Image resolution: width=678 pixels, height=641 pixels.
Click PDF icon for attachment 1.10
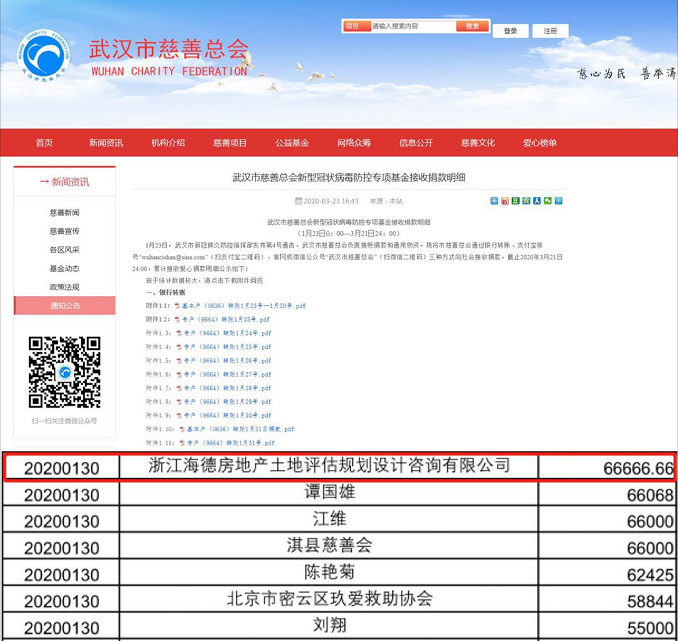(x=182, y=429)
